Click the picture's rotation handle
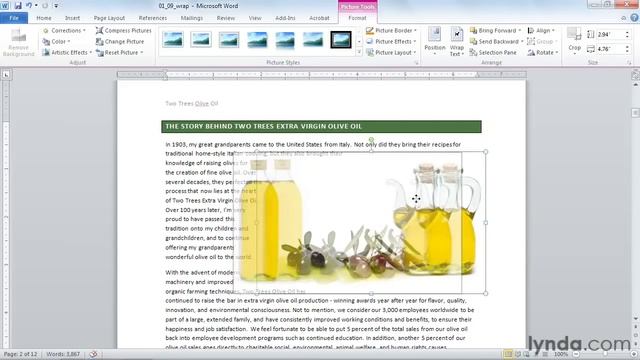The height and width of the screenshot is (360, 640). [x=371, y=140]
